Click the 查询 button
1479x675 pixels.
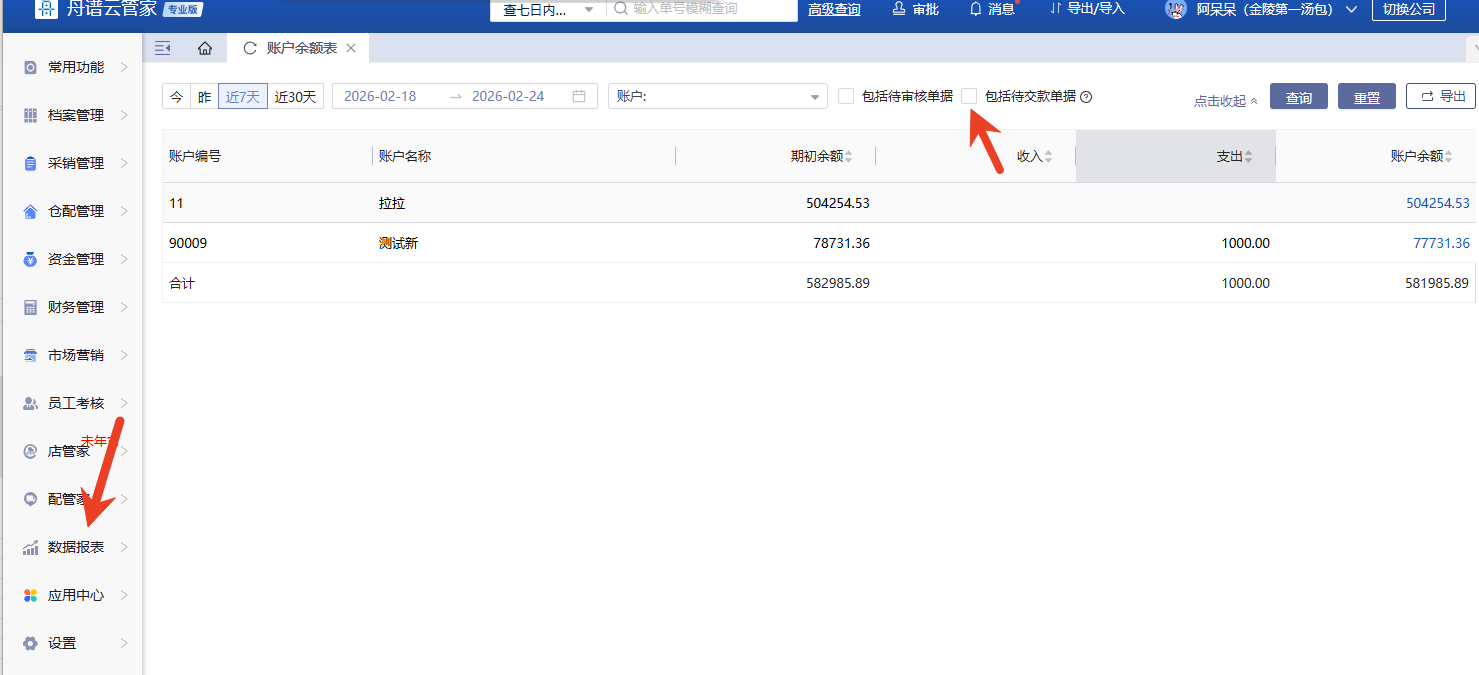pos(1298,97)
